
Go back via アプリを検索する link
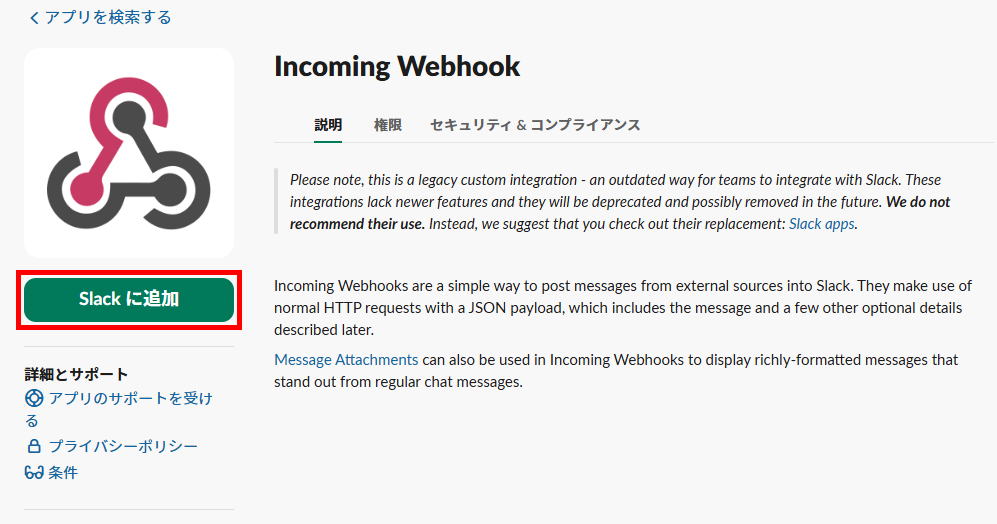pos(108,18)
